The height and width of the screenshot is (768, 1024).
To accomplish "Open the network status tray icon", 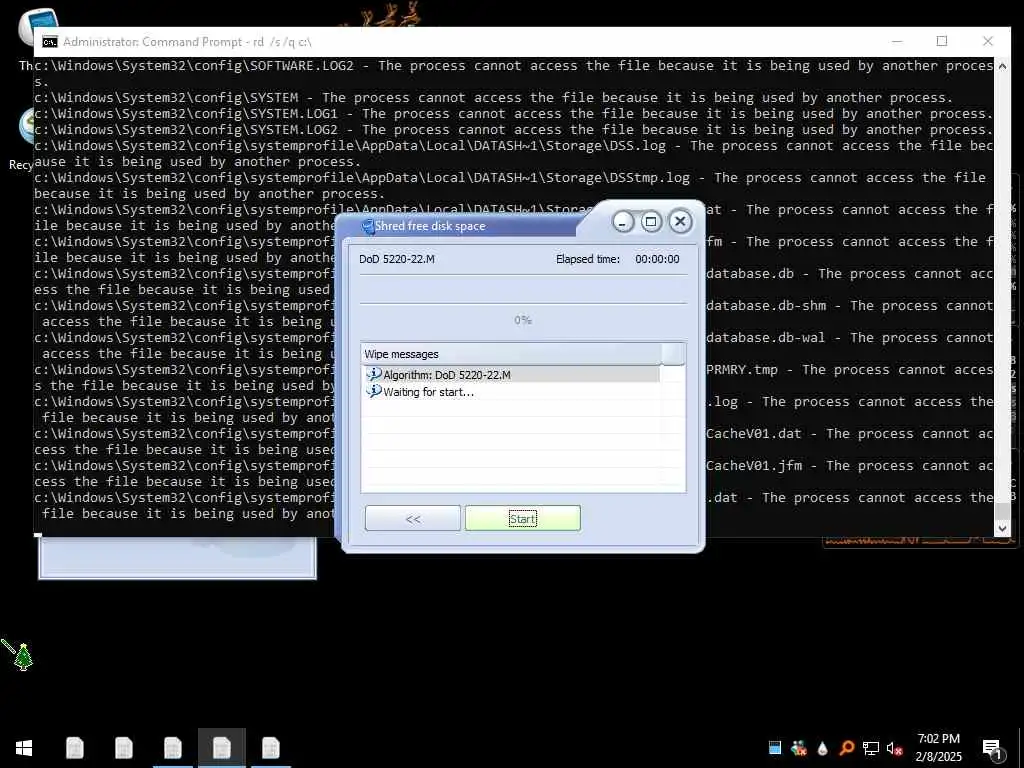I will [x=871, y=748].
